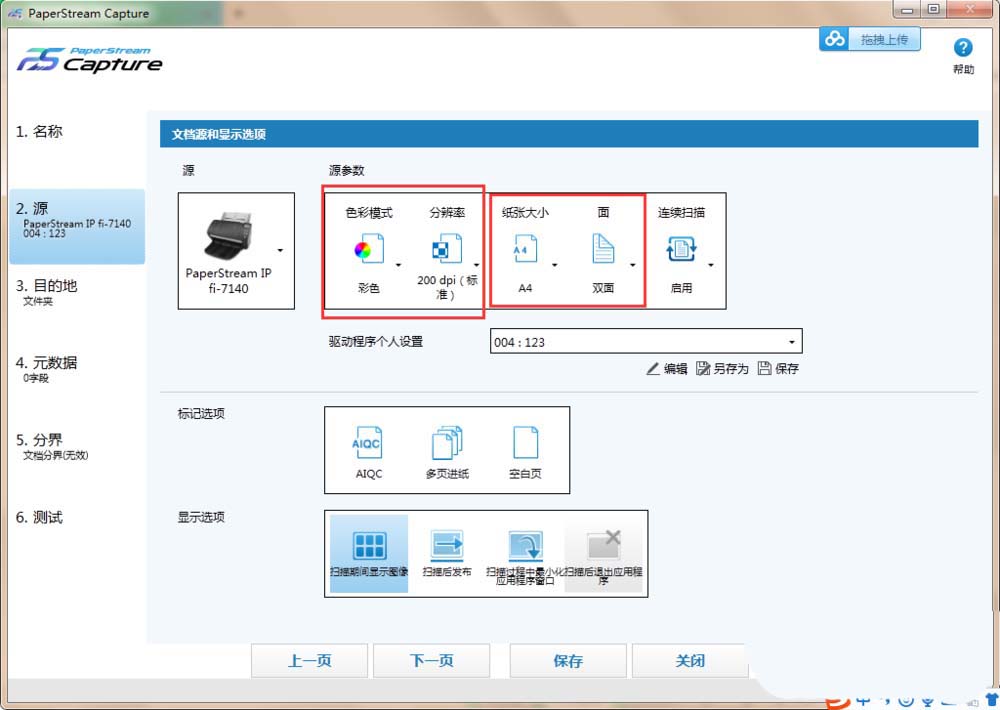Select step 2 源
The width and height of the screenshot is (1000, 710).
click(x=77, y=226)
